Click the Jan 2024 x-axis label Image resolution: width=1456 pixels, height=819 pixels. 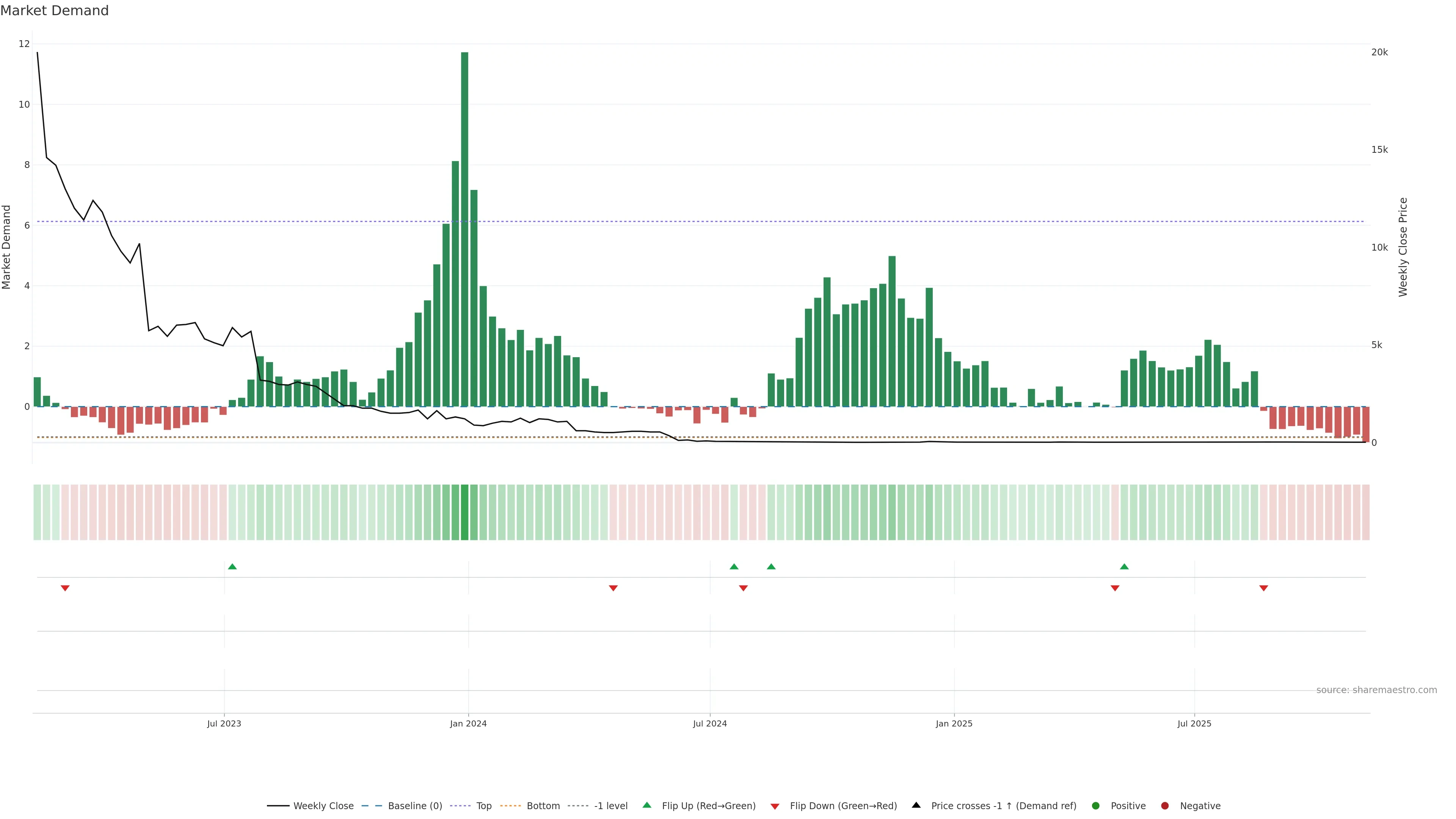point(468,723)
